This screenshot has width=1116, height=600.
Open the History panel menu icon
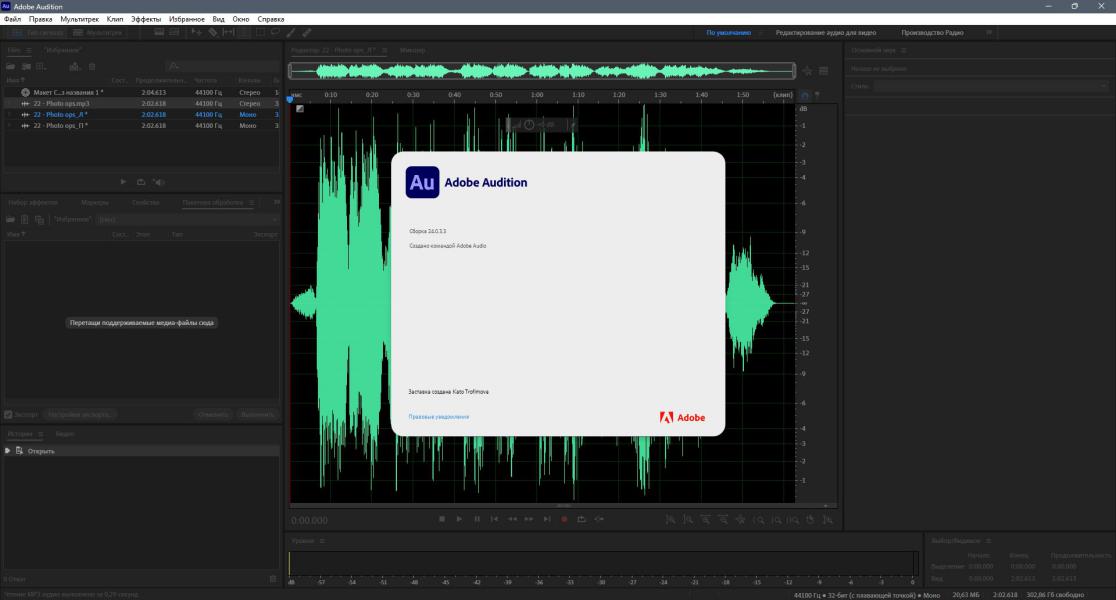pos(41,434)
